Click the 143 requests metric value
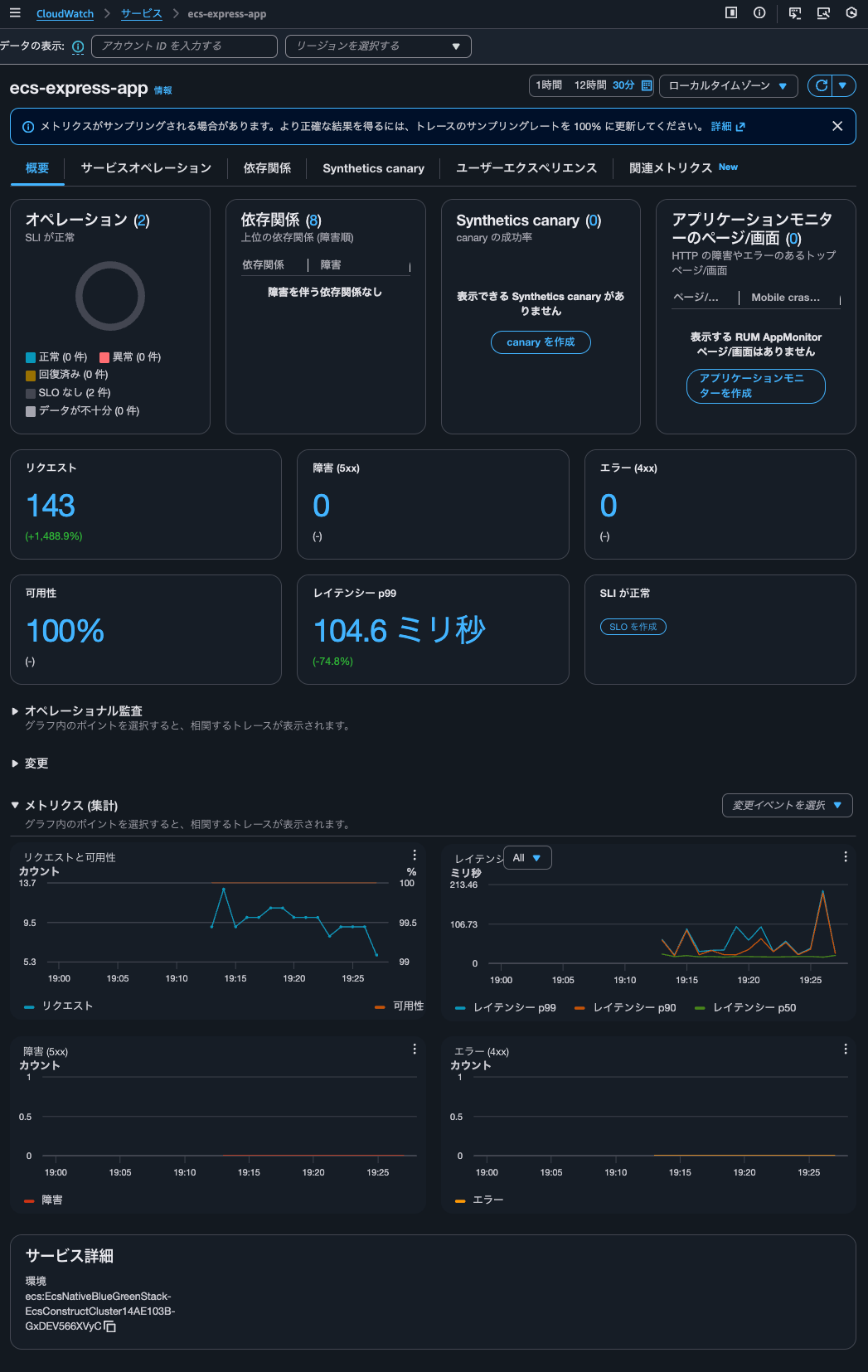The image size is (868, 1372). pyautogui.click(x=51, y=506)
